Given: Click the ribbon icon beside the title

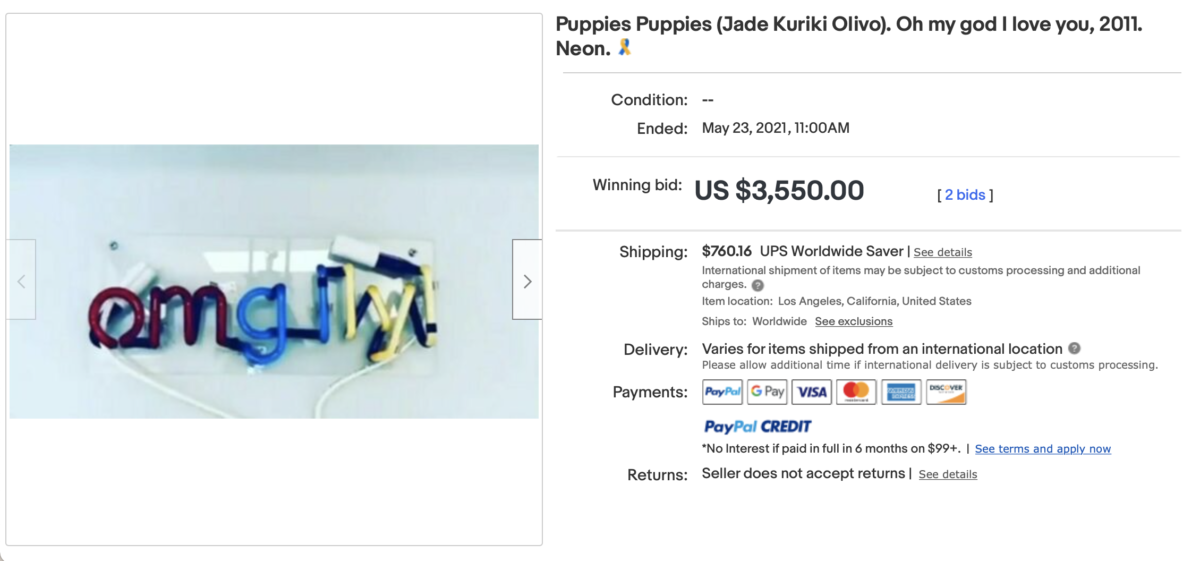Looking at the screenshot, I should 625,47.
